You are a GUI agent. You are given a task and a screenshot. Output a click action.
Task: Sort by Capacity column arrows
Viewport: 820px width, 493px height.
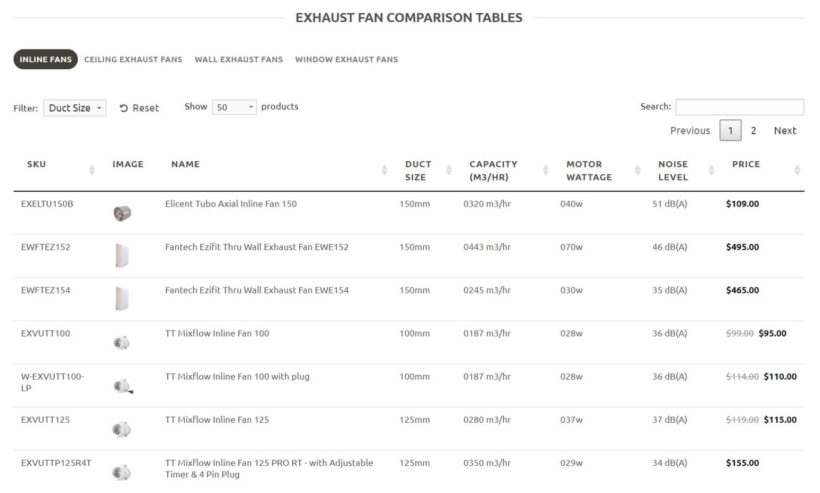[545, 171]
